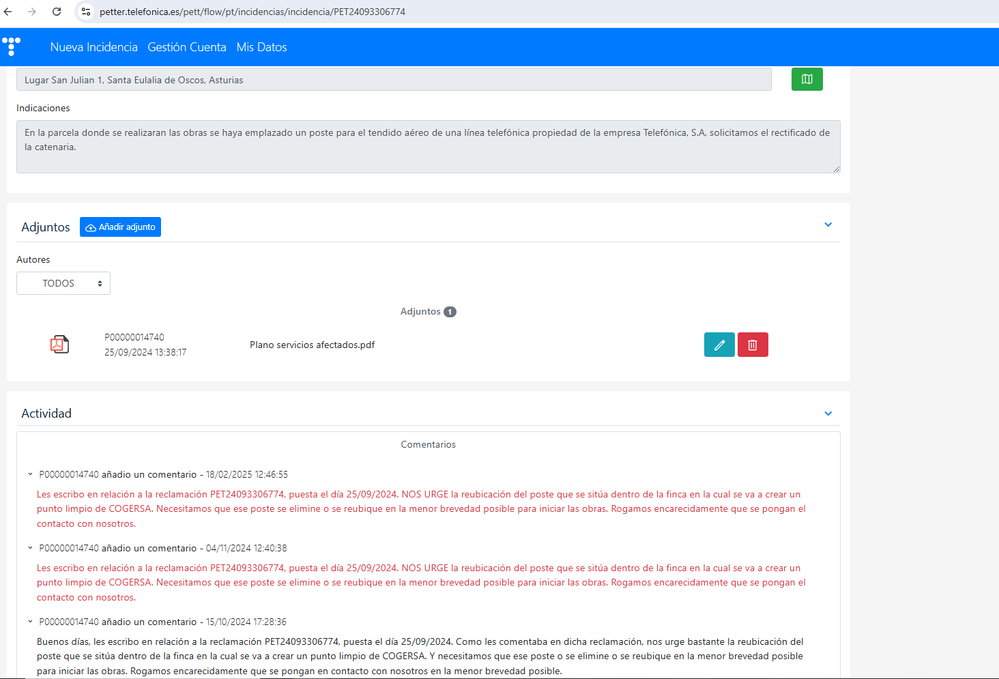Open the green map location button
This screenshot has height=679, width=999.
click(807, 79)
